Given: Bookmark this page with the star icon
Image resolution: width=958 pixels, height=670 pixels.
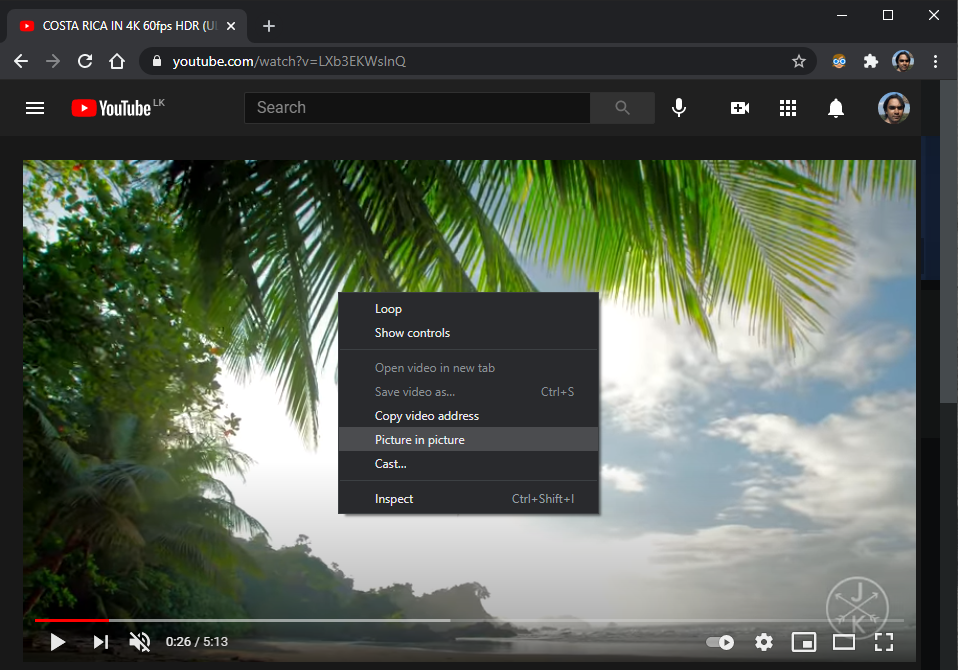Looking at the screenshot, I should [799, 61].
